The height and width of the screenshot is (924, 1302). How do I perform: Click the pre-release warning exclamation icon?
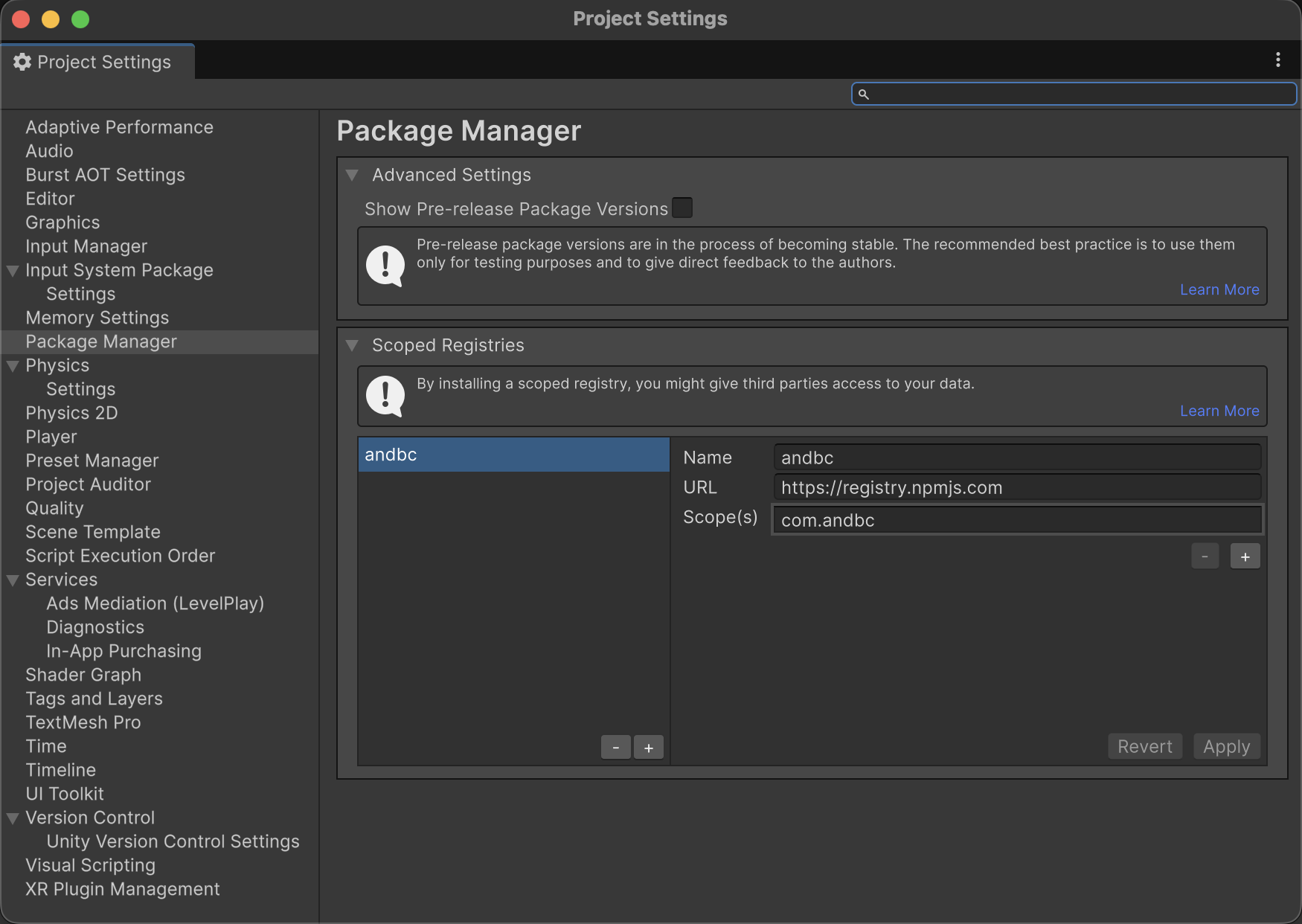pos(385,266)
